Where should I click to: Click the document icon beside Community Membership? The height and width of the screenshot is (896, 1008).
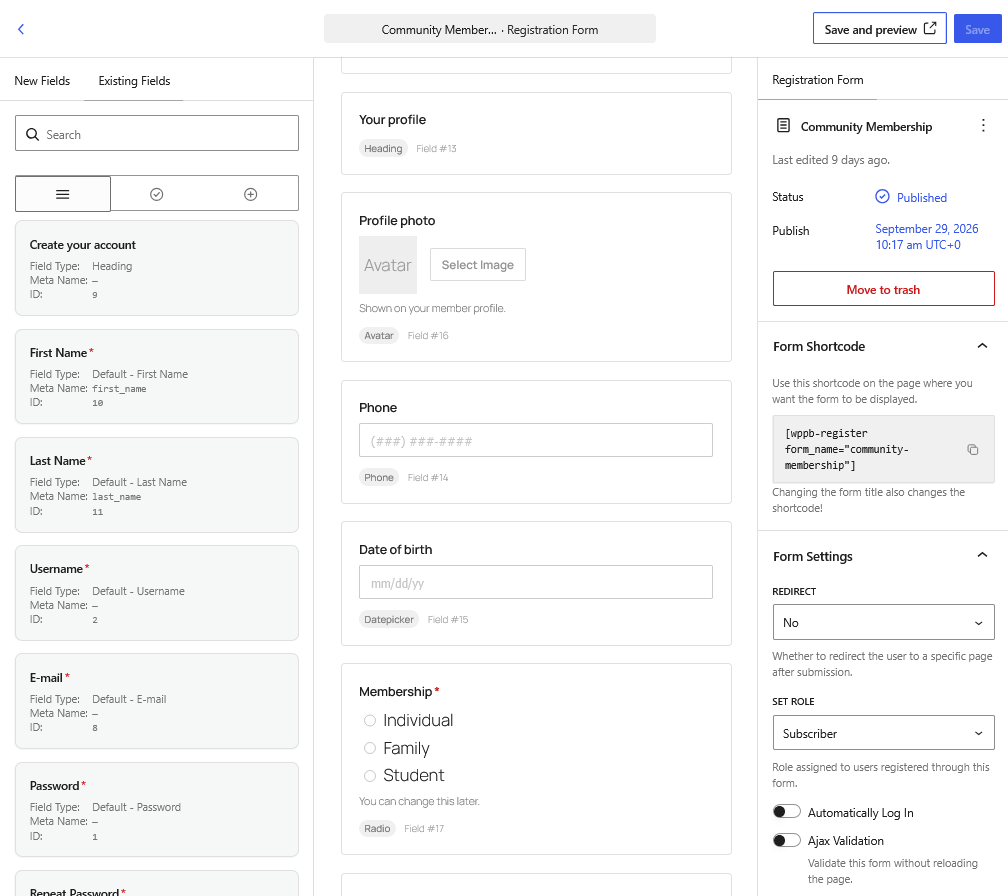click(x=783, y=125)
